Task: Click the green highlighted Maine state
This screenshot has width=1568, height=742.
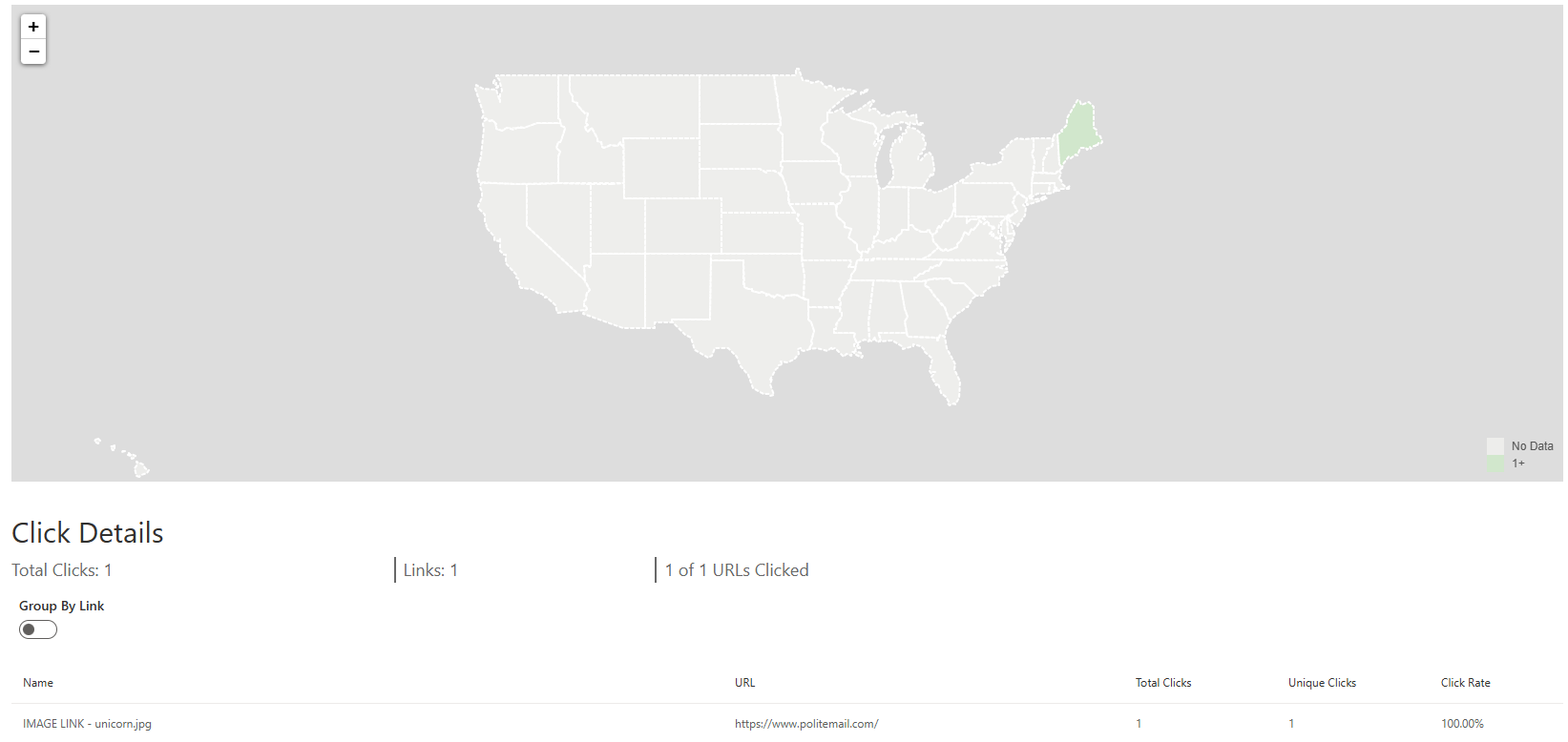Action: (x=1078, y=134)
